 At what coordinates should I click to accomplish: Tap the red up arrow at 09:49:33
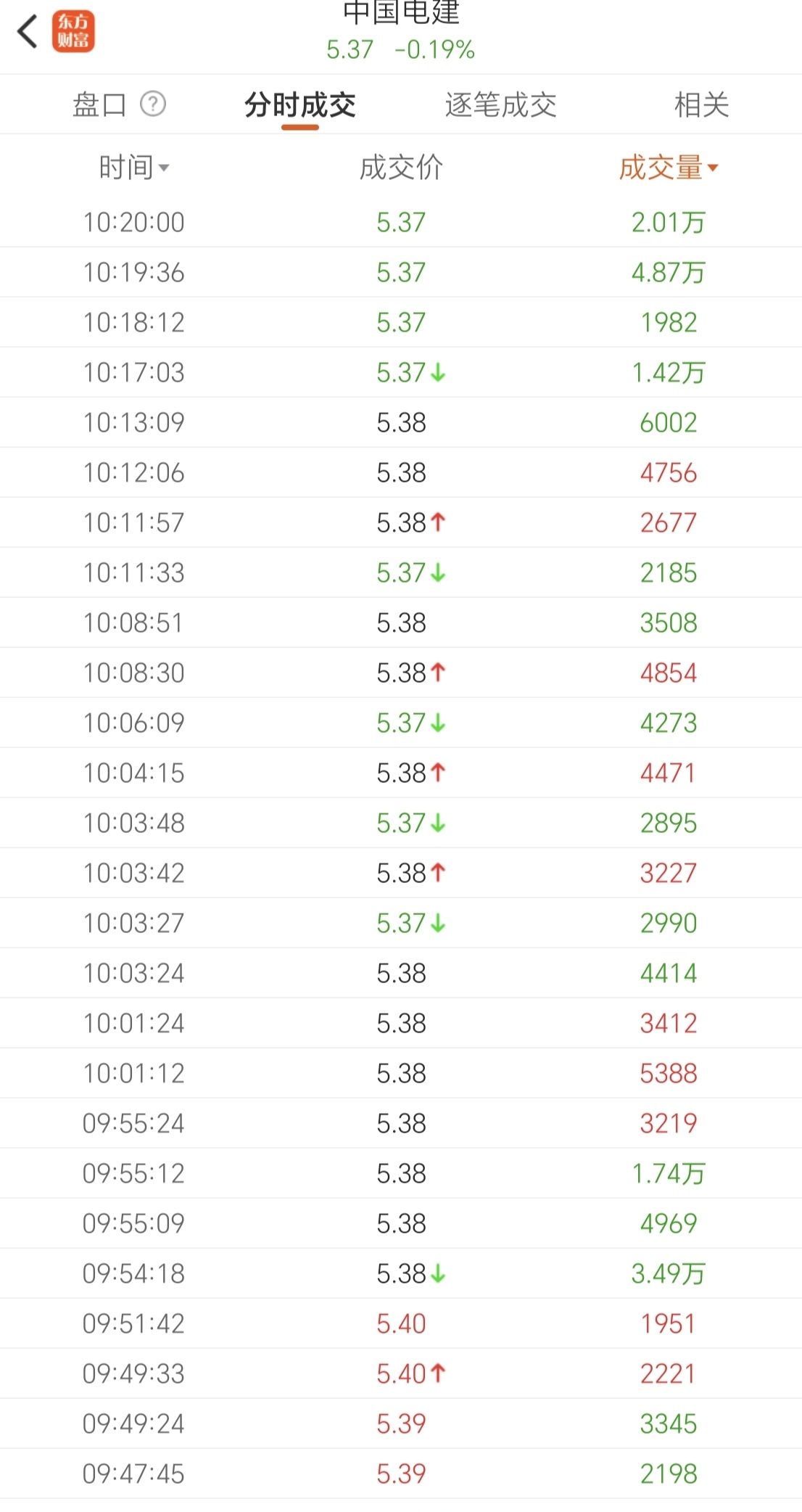click(x=438, y=1373)
